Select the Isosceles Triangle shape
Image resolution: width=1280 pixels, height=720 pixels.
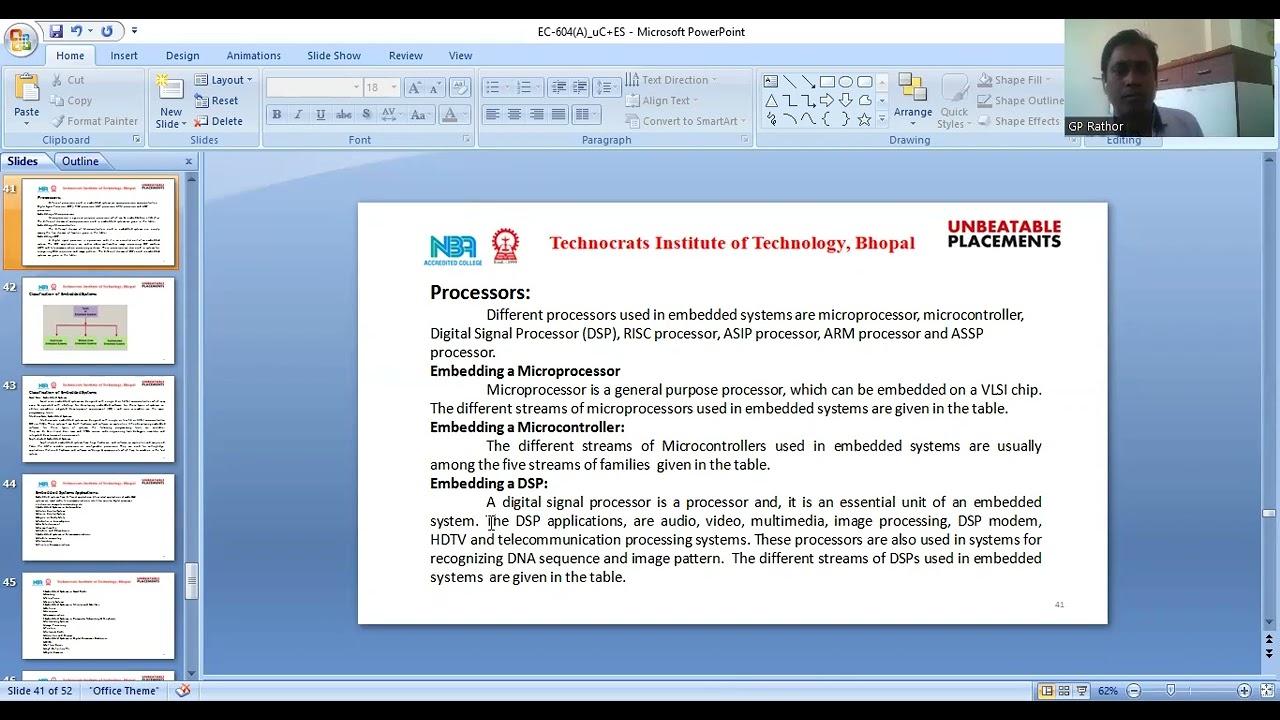tap(771, 100)
